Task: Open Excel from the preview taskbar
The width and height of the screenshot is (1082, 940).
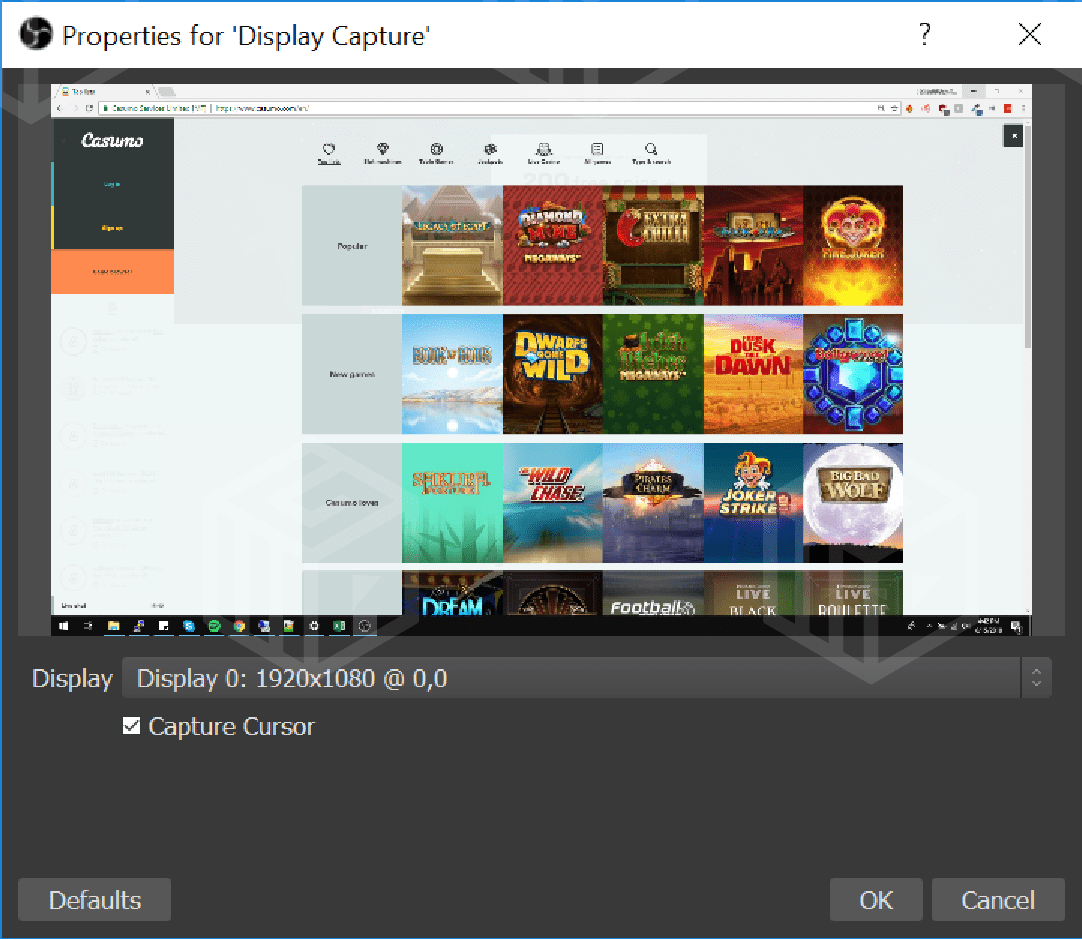Action: click(x=339, y=626)
